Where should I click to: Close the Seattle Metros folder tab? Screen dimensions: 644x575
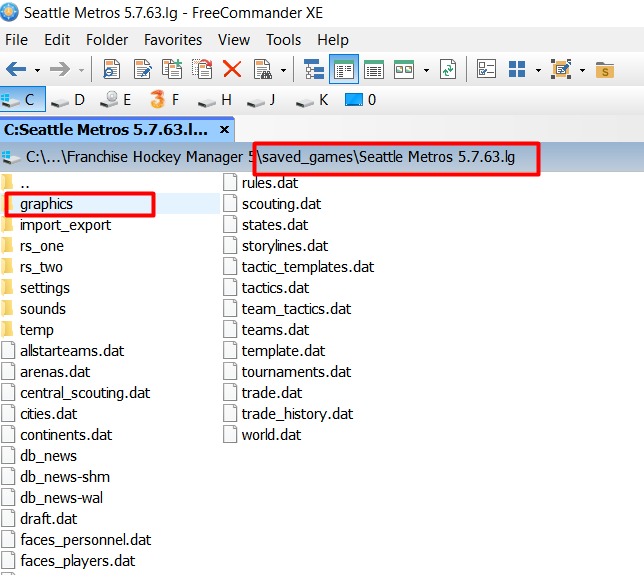click(x=224, y=130)
